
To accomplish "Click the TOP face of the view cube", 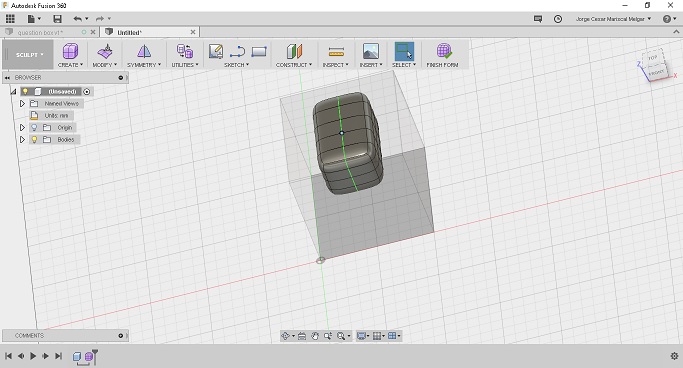I will point(653,58).
